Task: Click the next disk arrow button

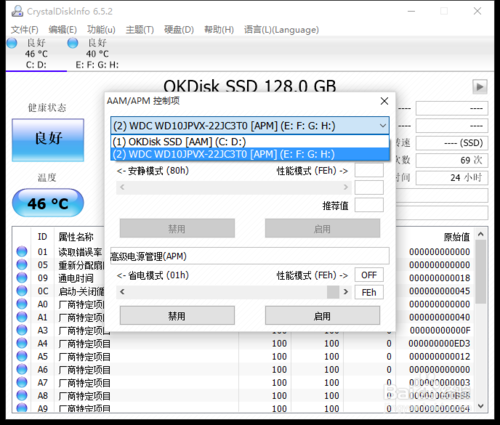Action: (x=480, y=87)
